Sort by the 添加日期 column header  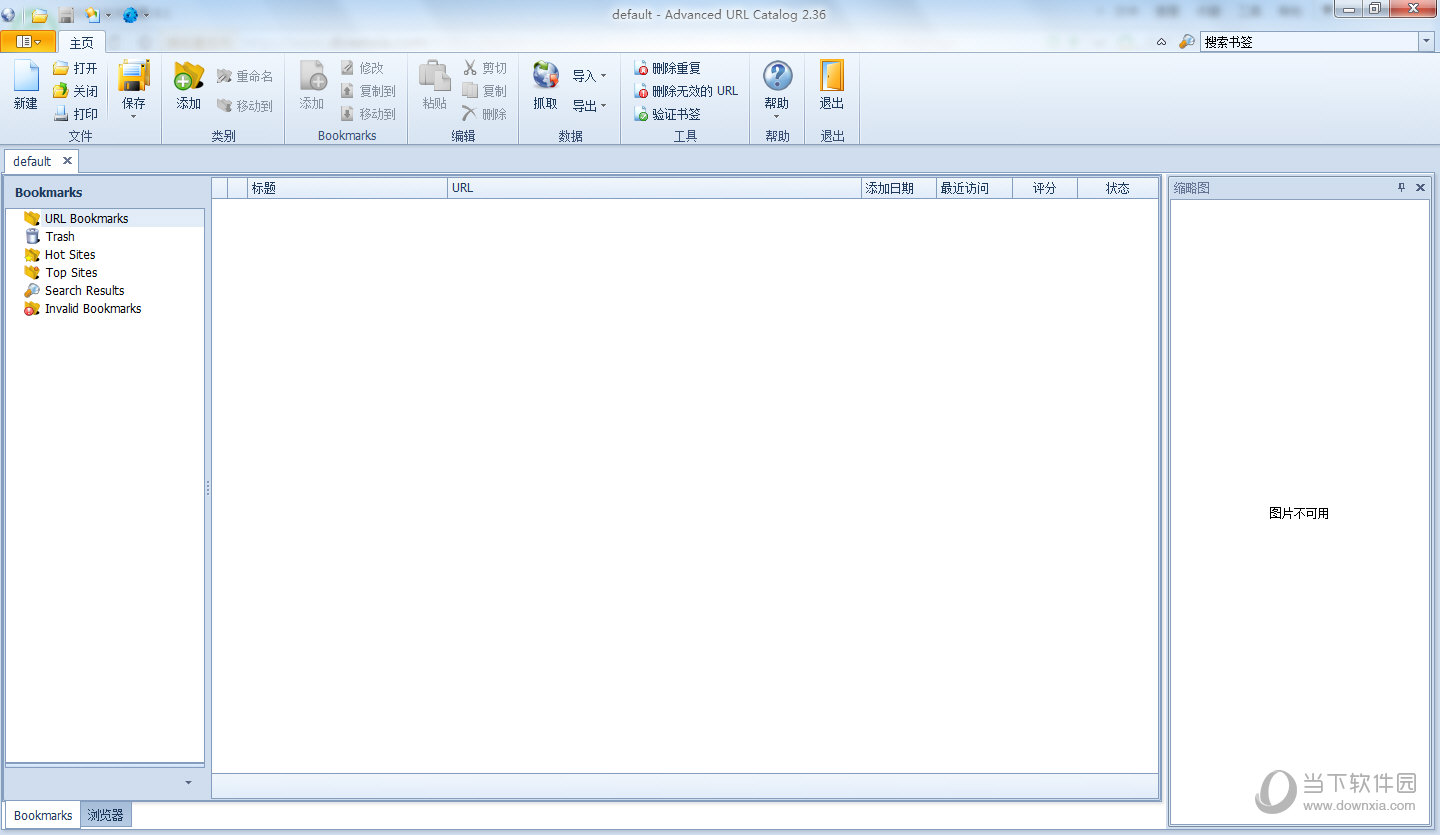click(x=899, y=188)
